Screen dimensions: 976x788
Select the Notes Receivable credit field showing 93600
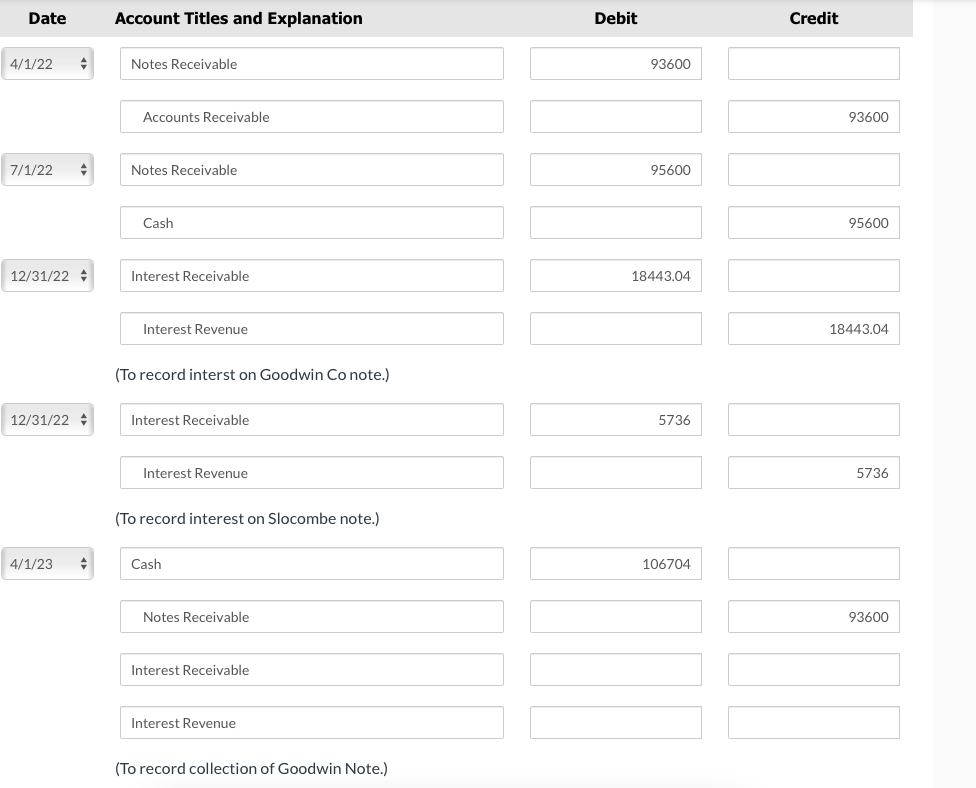click(813, 616)
